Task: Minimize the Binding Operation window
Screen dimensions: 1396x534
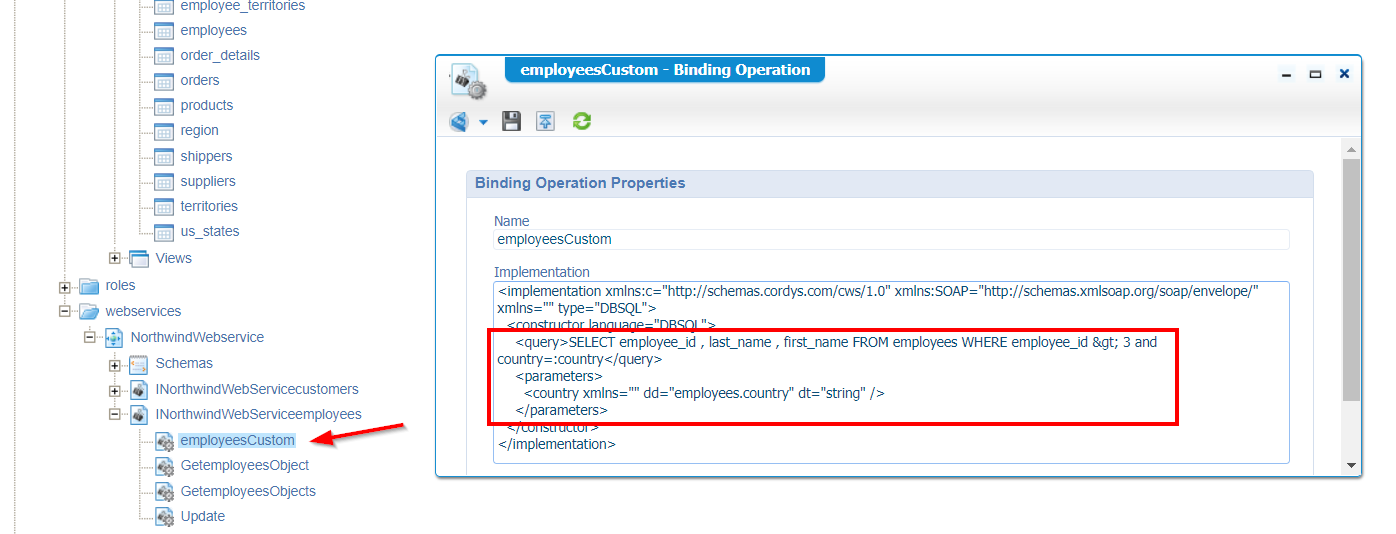Action: [1286, 74]
